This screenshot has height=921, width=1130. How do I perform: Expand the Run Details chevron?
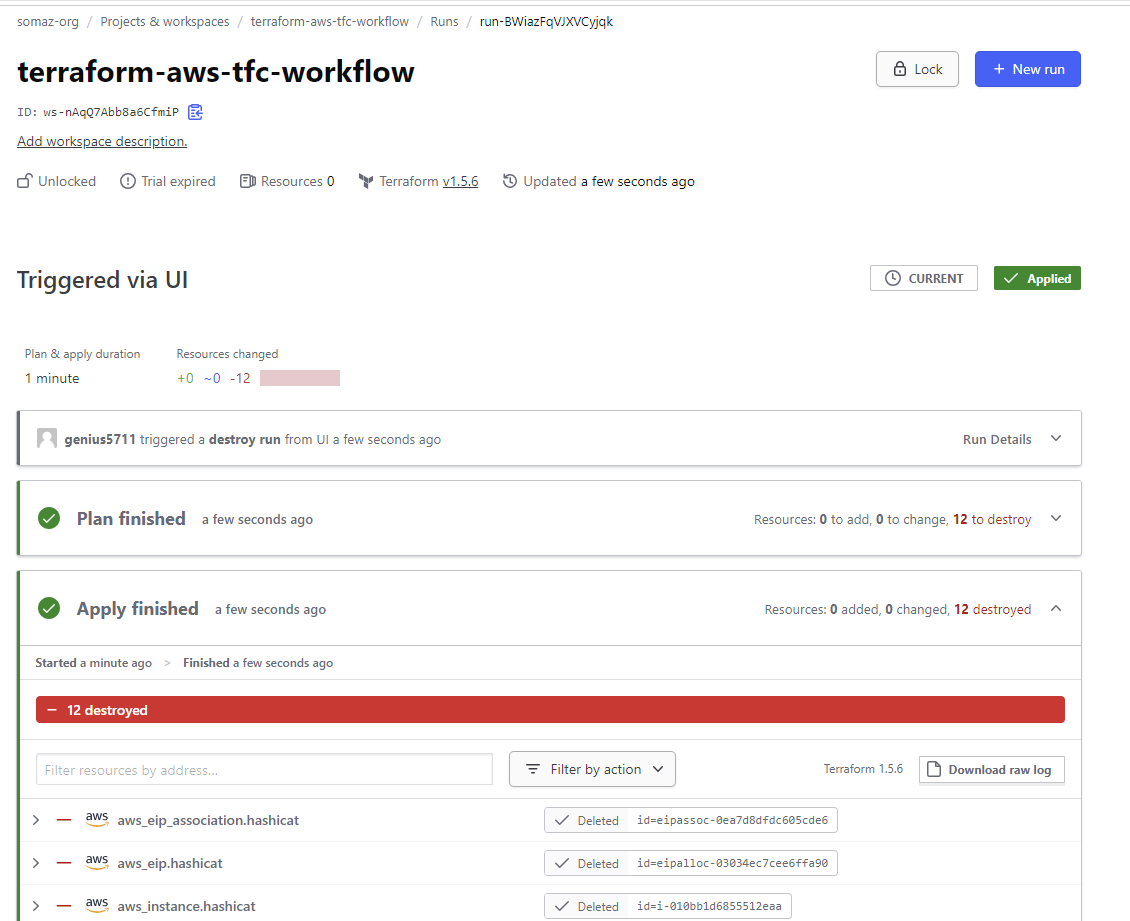coord(1056,438)
